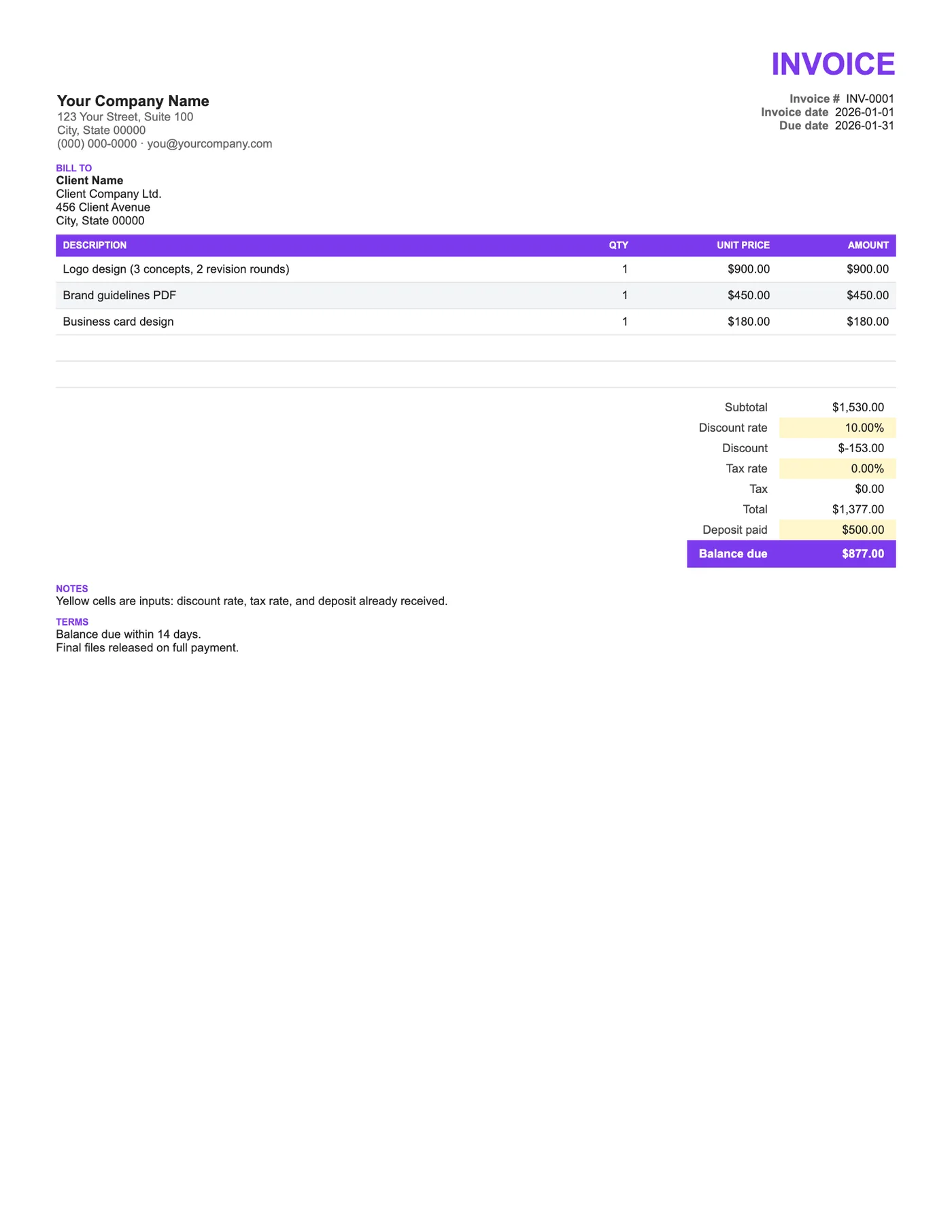The width and height of the screenshot is (952, 1232).
Task: Click the Brand guidelines PDF cell
Action: click(120, 296)
